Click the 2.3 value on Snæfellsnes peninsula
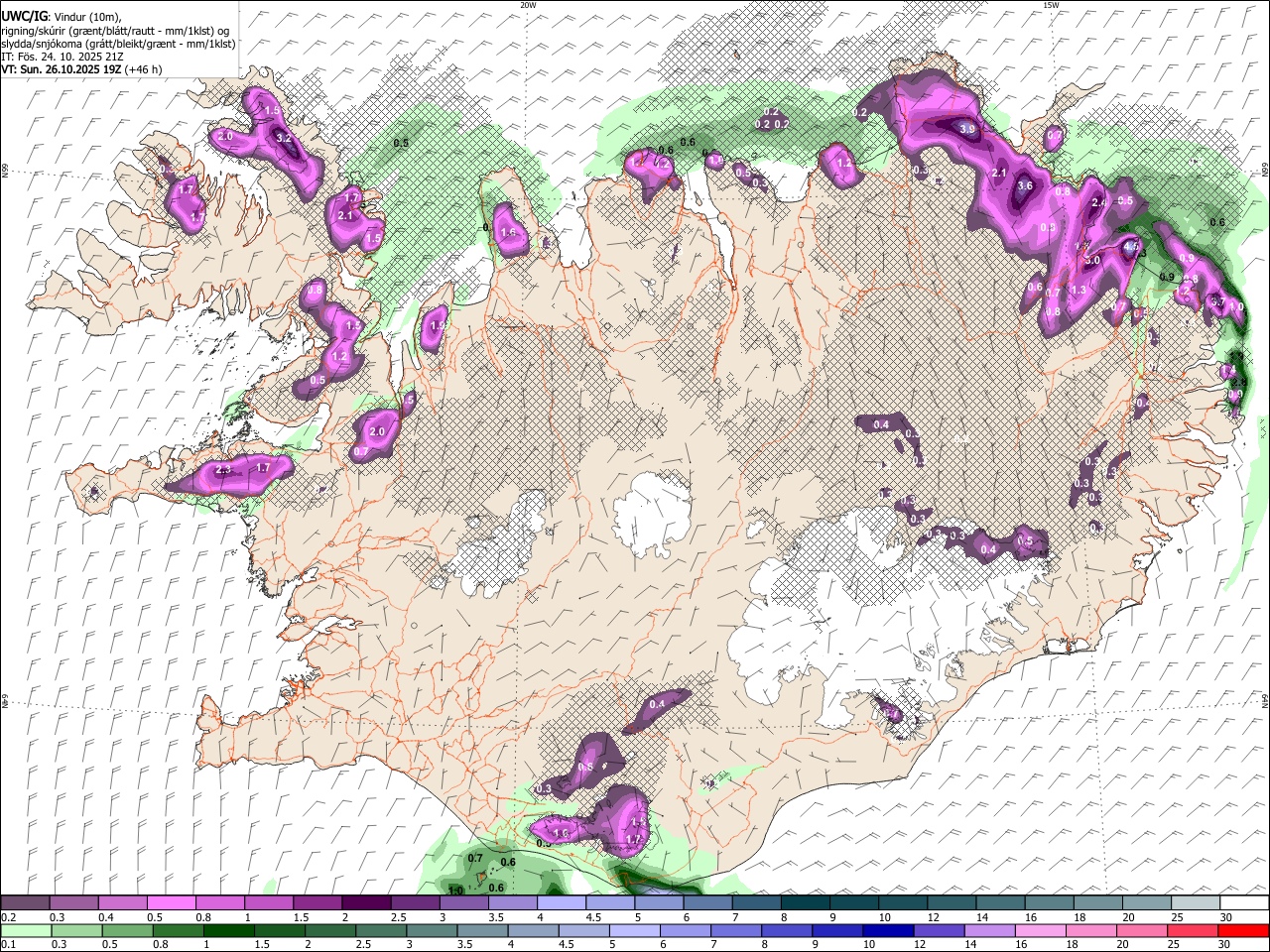Image resolution: width=1270 pixels, height=952 pixels. [x=222, y=469]
